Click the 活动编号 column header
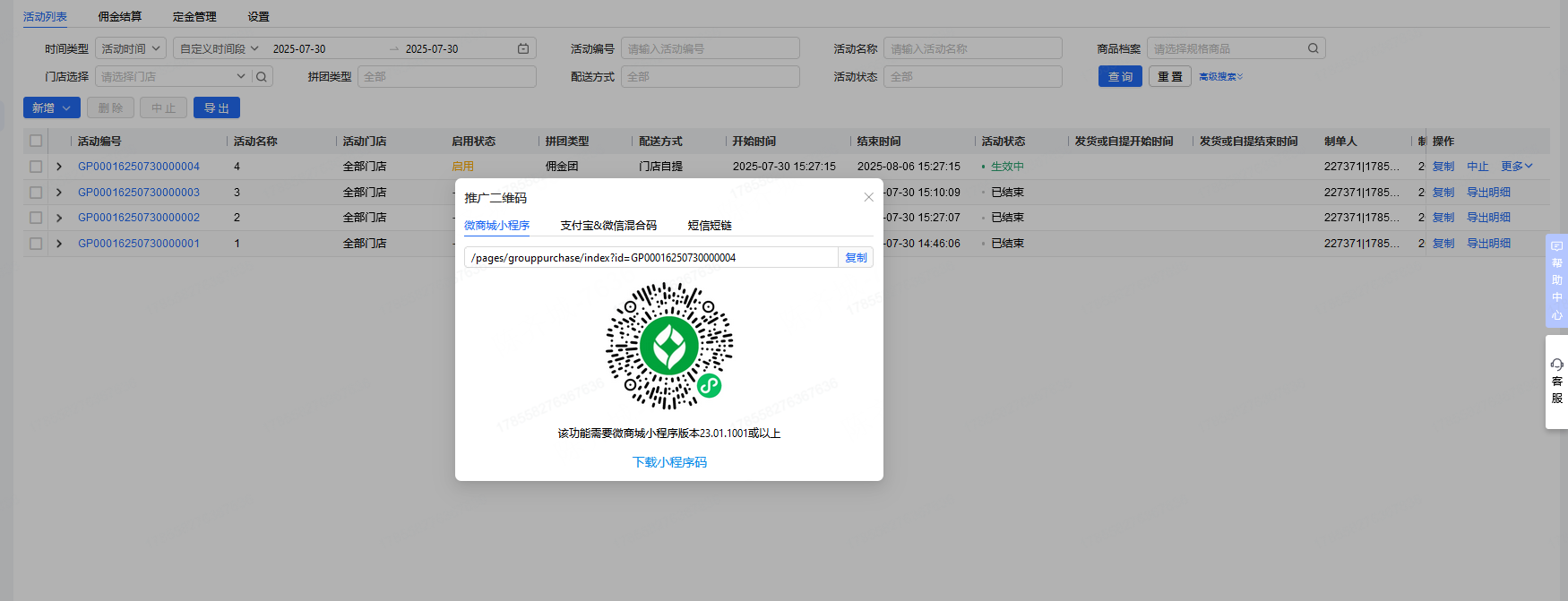This screenshot has width=1568, height=601. [99, 142]
